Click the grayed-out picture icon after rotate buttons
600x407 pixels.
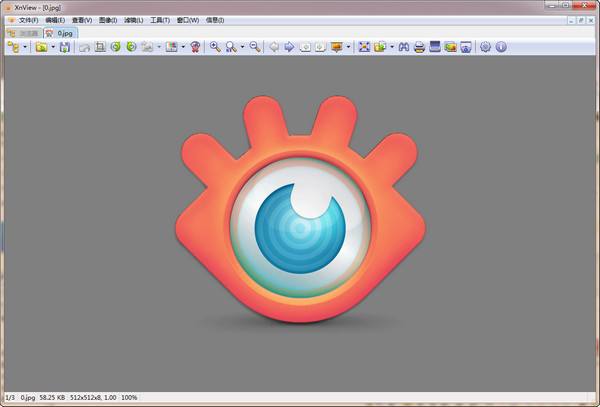(x=147, y=47)
